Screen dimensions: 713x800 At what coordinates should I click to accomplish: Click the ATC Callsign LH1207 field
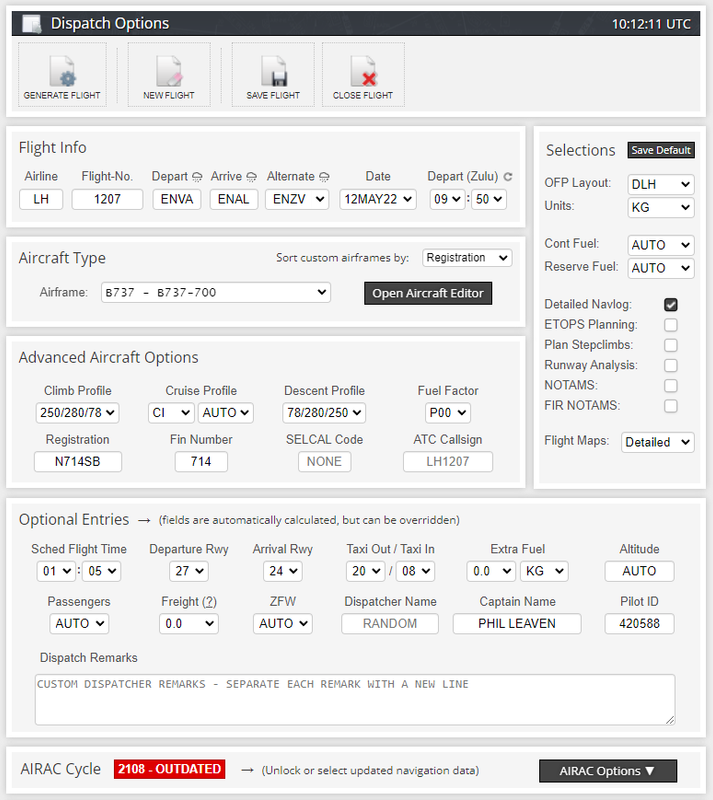448,462
